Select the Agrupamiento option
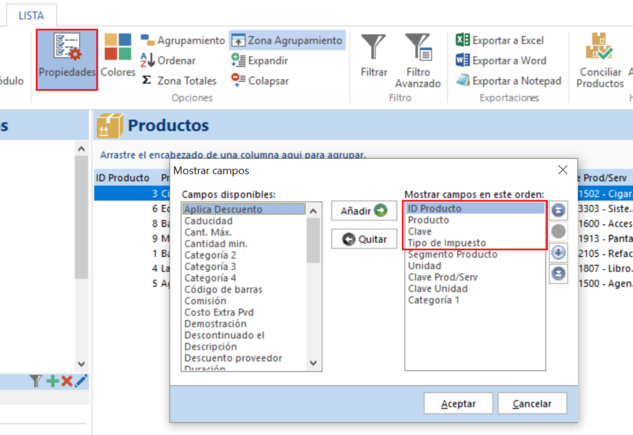The height and width of the screenshot is (435, 633). coord(182,40)
